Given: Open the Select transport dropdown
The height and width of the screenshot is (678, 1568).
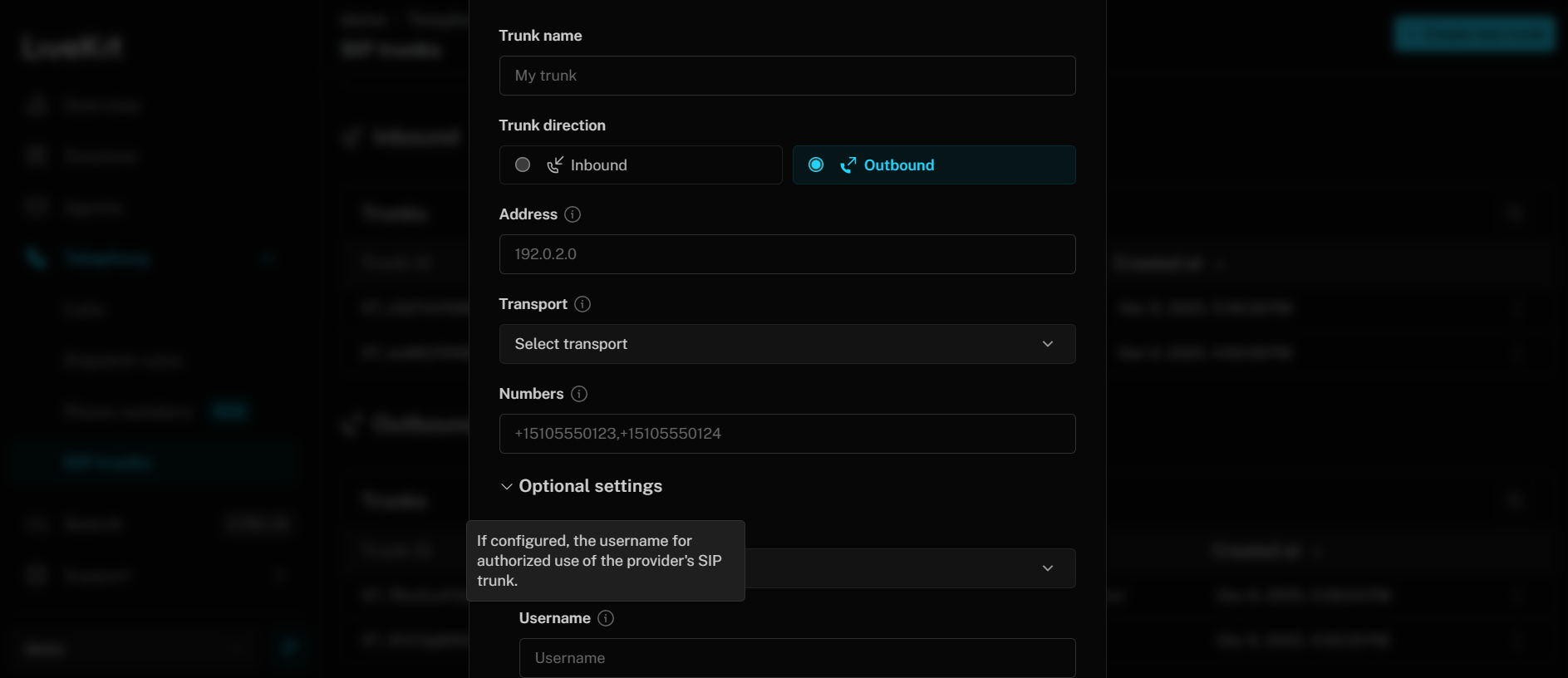Looking at the screenshot, I should (x=787, y=344).
